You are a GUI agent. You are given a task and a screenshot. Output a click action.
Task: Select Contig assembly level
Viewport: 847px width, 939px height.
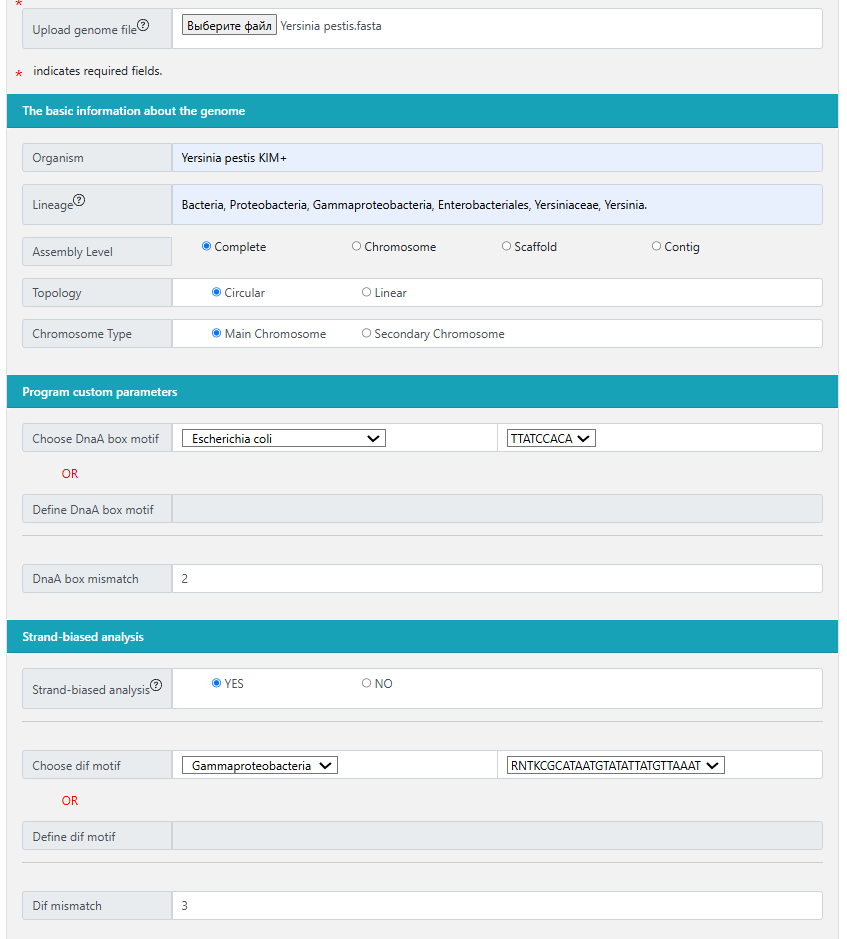tap(657, 246)
